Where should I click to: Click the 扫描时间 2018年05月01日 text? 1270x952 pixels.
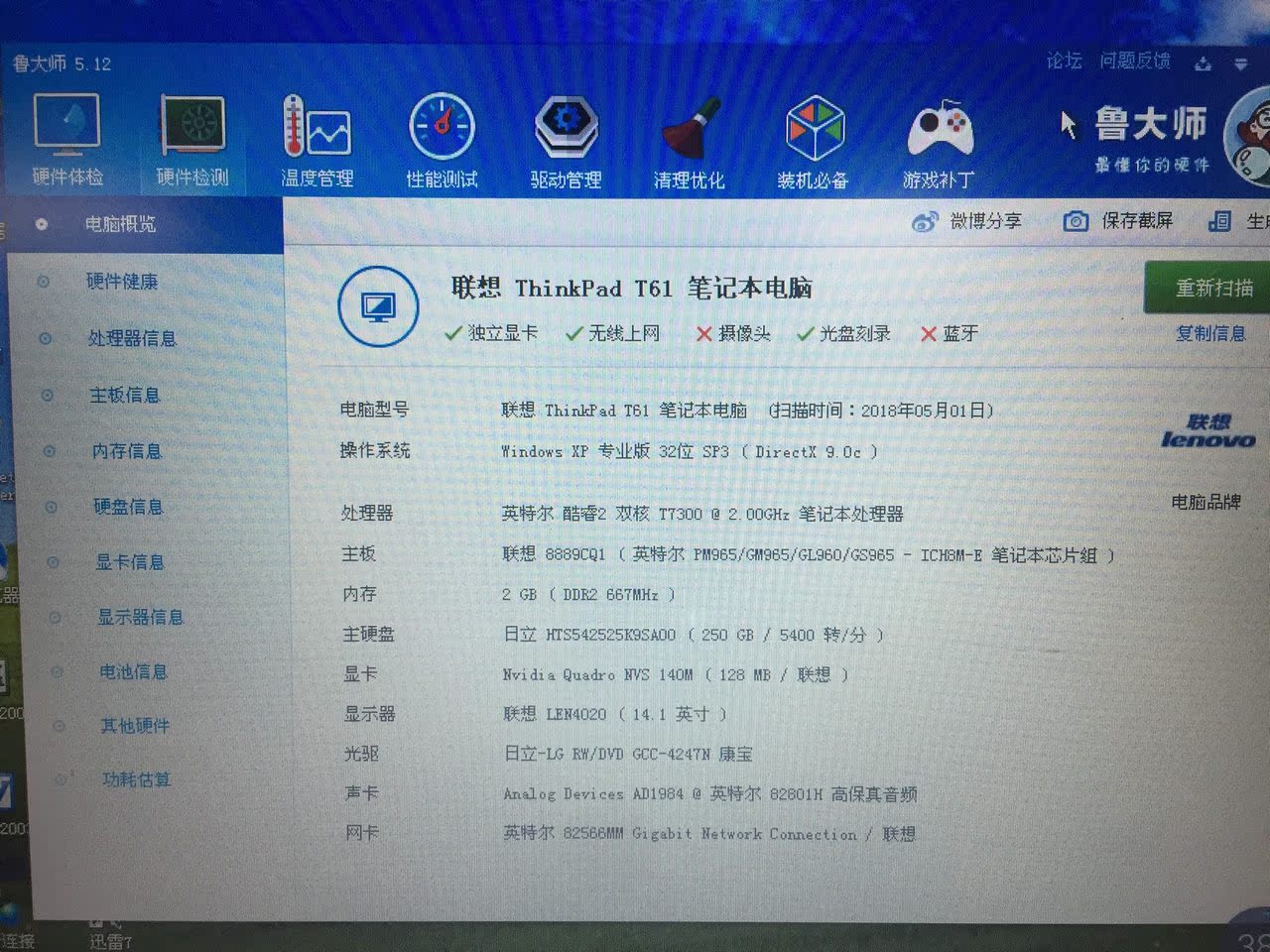coord(881,411)
